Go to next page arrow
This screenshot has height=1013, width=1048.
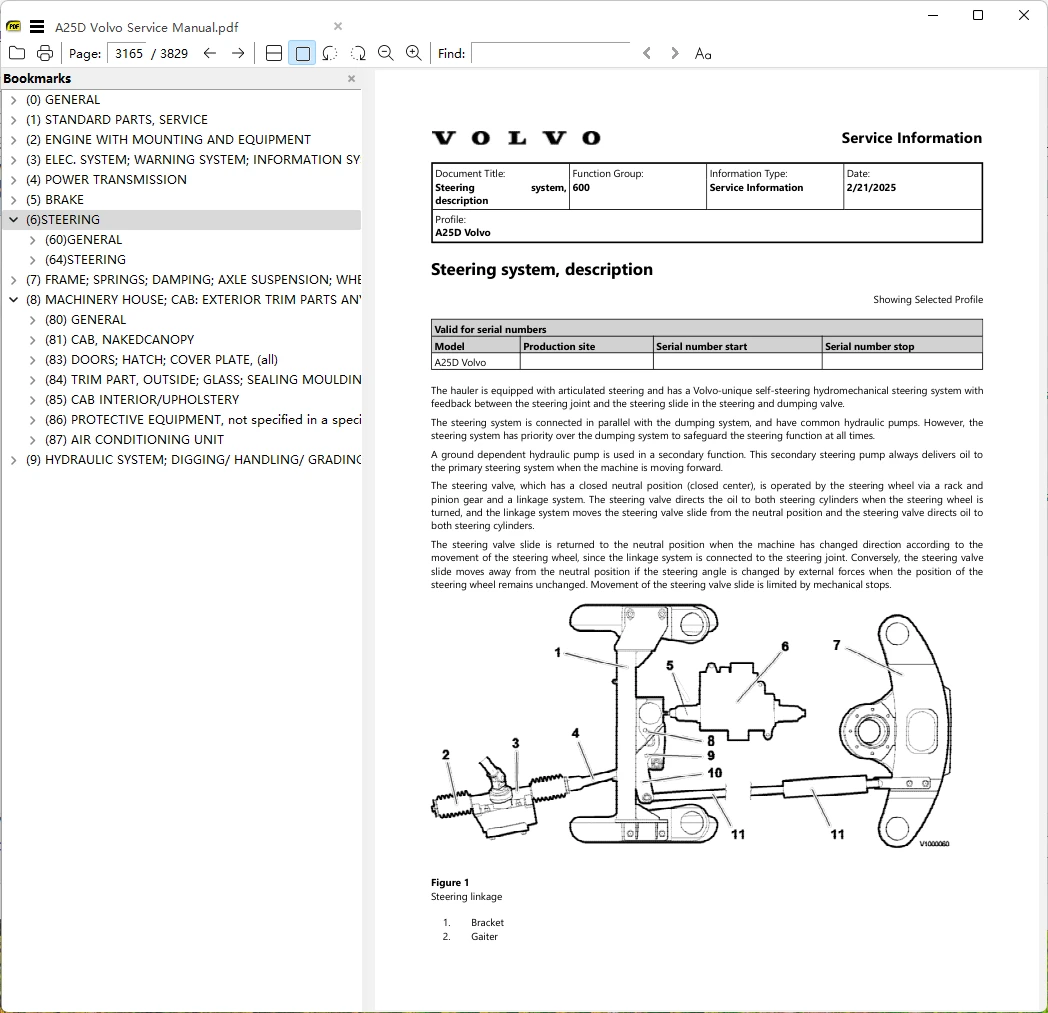pos(238,53)
